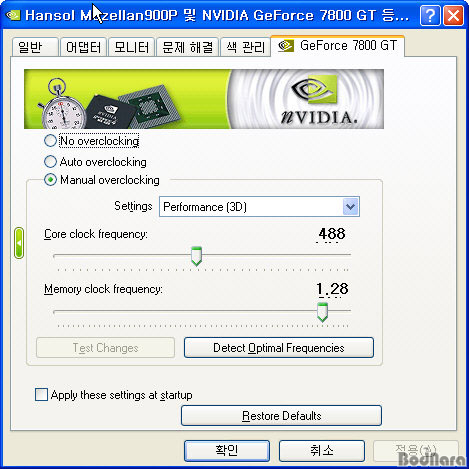
Task: Click the NVIDIA logo banner image
Action: click(x=204, y=99)
